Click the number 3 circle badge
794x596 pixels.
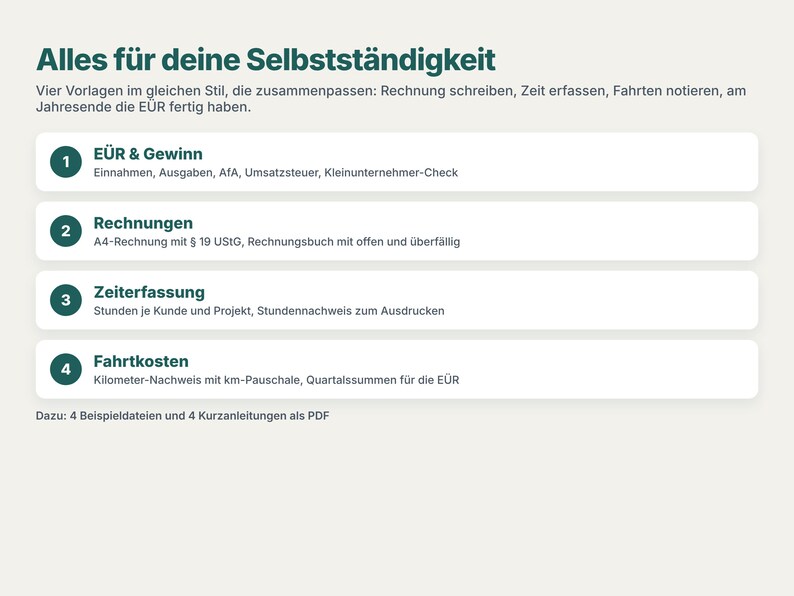pyautogui.click(x=66, y=300)
